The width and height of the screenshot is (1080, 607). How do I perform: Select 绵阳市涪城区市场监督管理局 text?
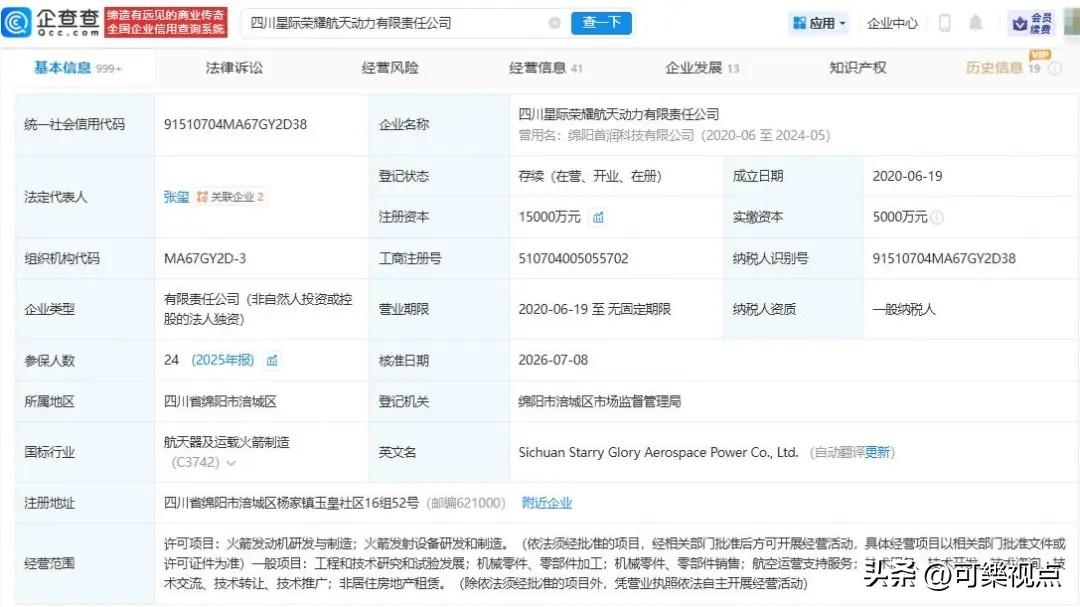pos(600,402)
